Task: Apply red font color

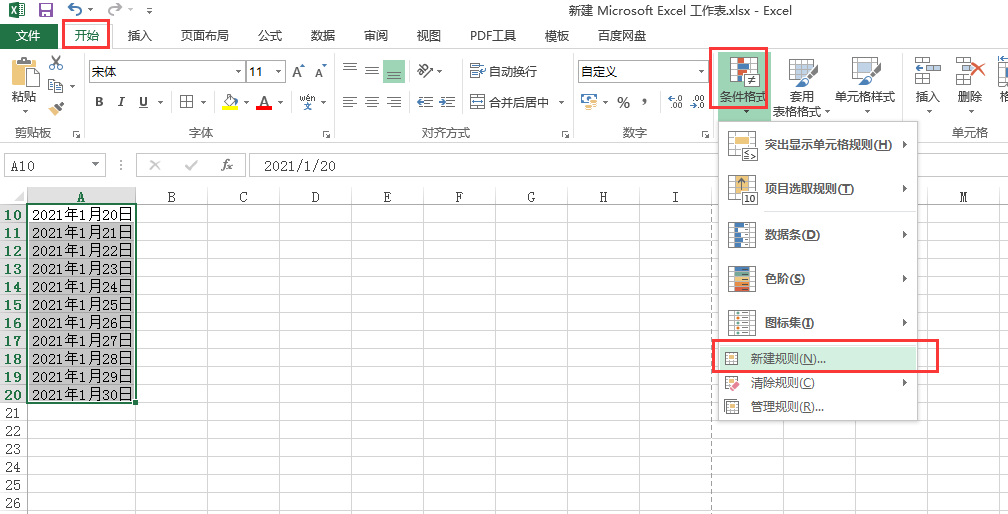Action: [264, 102]
